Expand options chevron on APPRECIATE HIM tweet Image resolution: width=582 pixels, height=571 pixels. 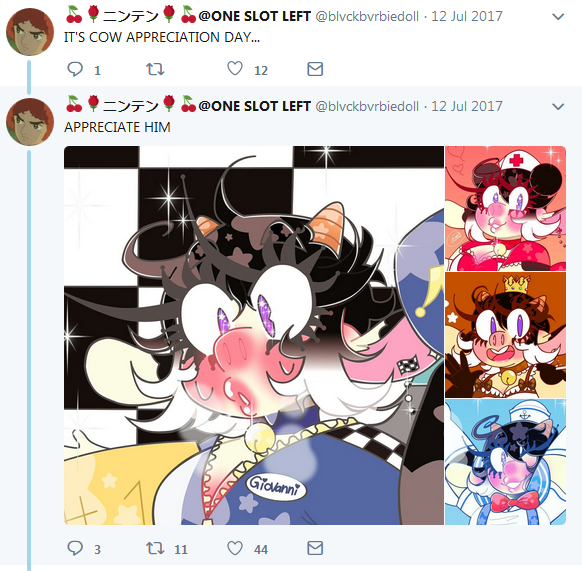558,107
